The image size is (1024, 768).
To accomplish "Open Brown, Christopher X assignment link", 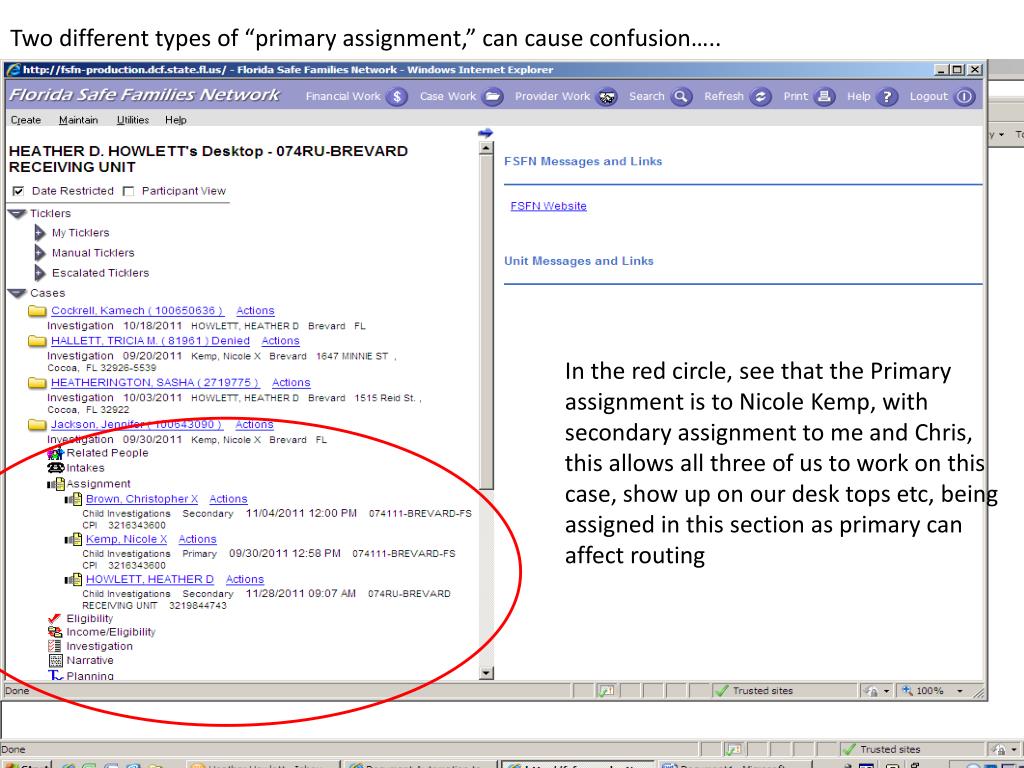I will point(142,499).
